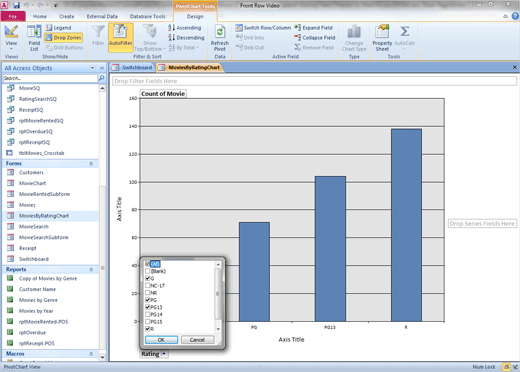Sort Ascending in ribbon

(185, 28)
